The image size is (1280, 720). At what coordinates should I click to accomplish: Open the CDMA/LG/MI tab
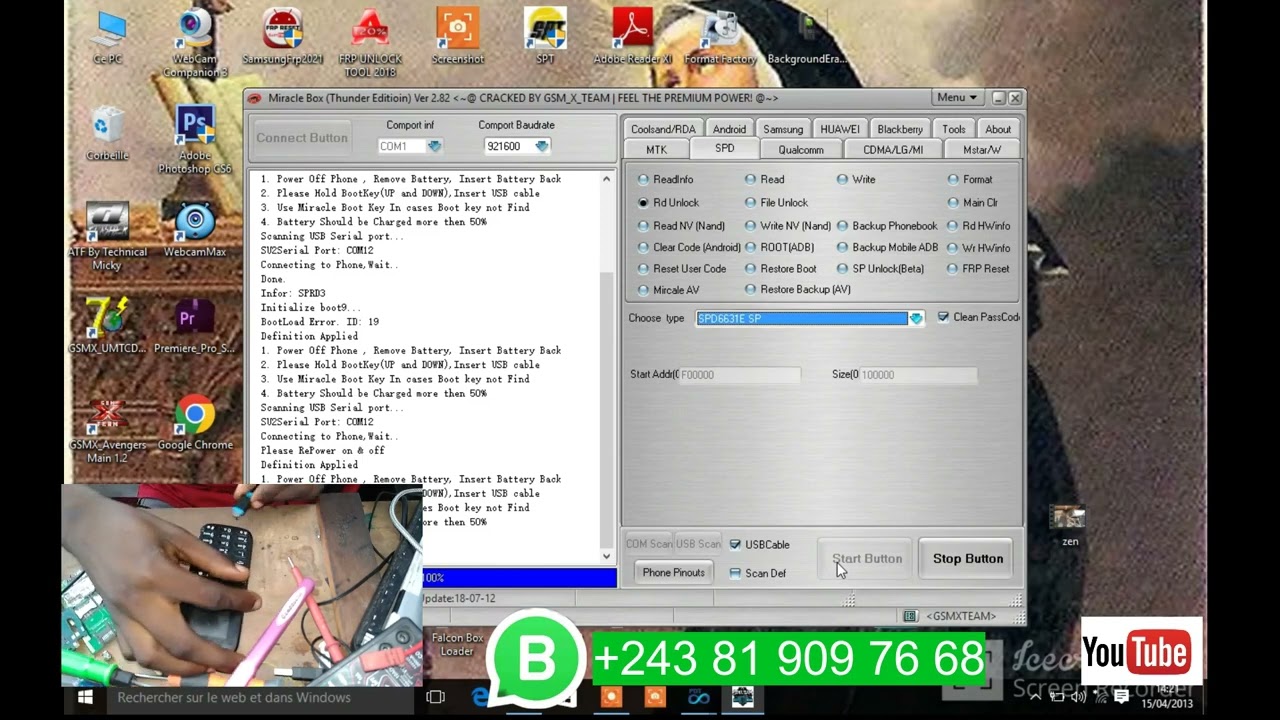click(893, 150)
